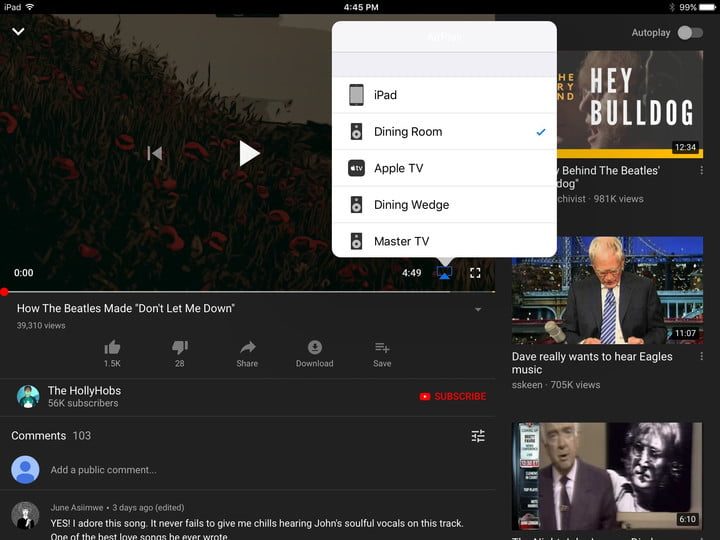Like the video with thumbs up
Screen dimensions: 720x540
tap(112, 353)
